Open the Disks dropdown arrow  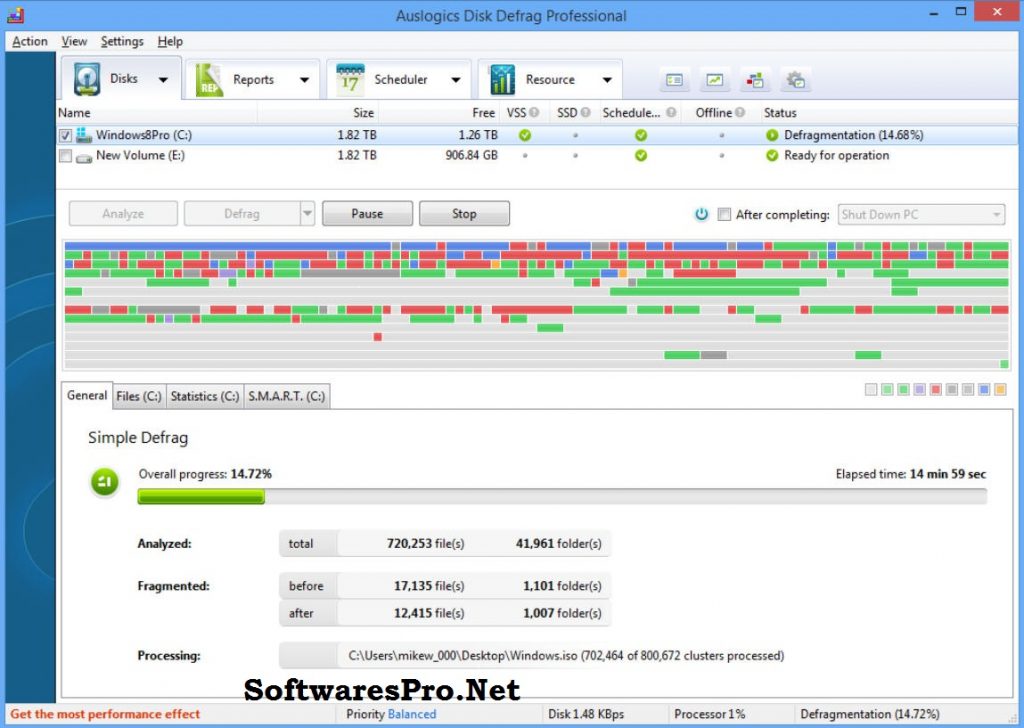[x=161, y=79]
